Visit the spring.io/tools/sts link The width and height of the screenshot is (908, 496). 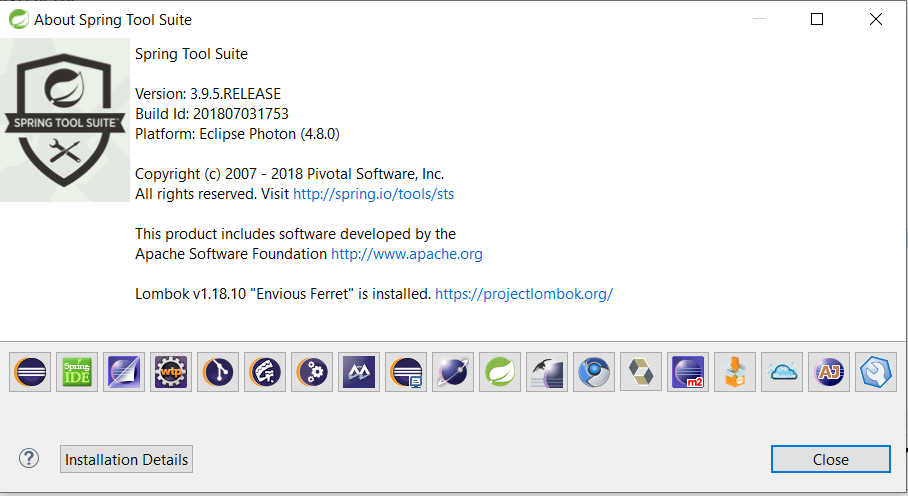374,194
